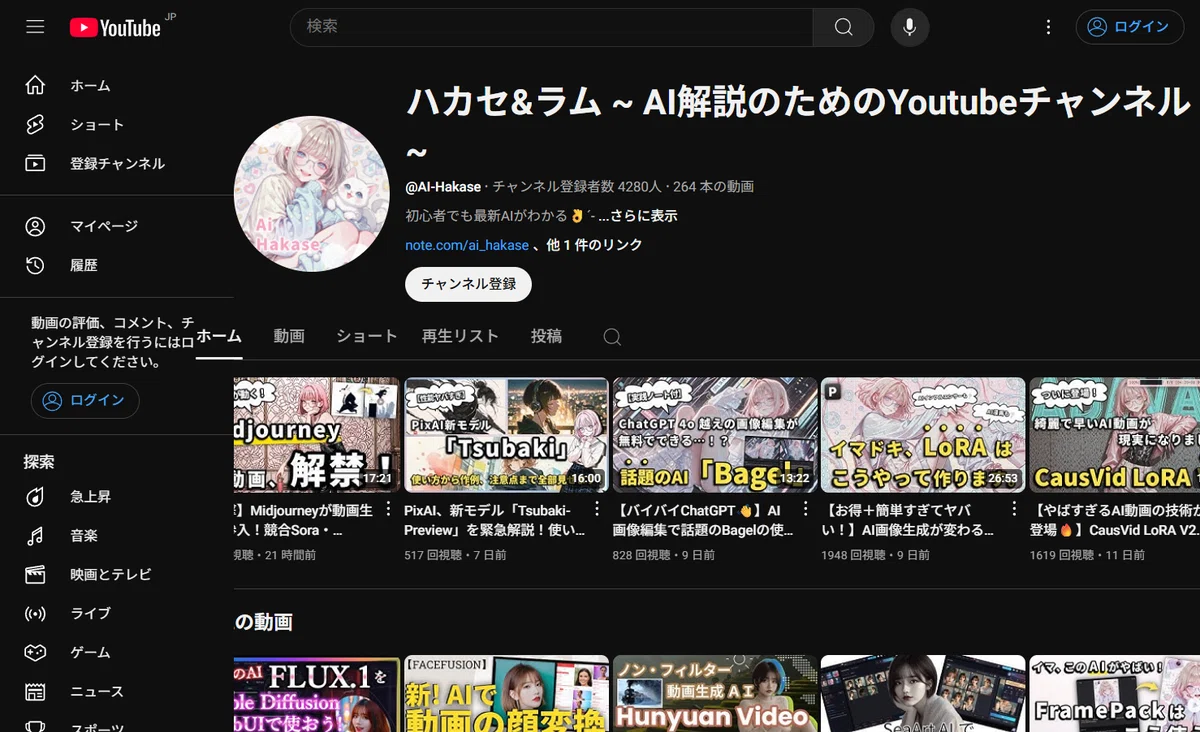Screen dimensions: 1200x732
Task: Open FLUX.1 video thumbnail
Action: (317, 693)
